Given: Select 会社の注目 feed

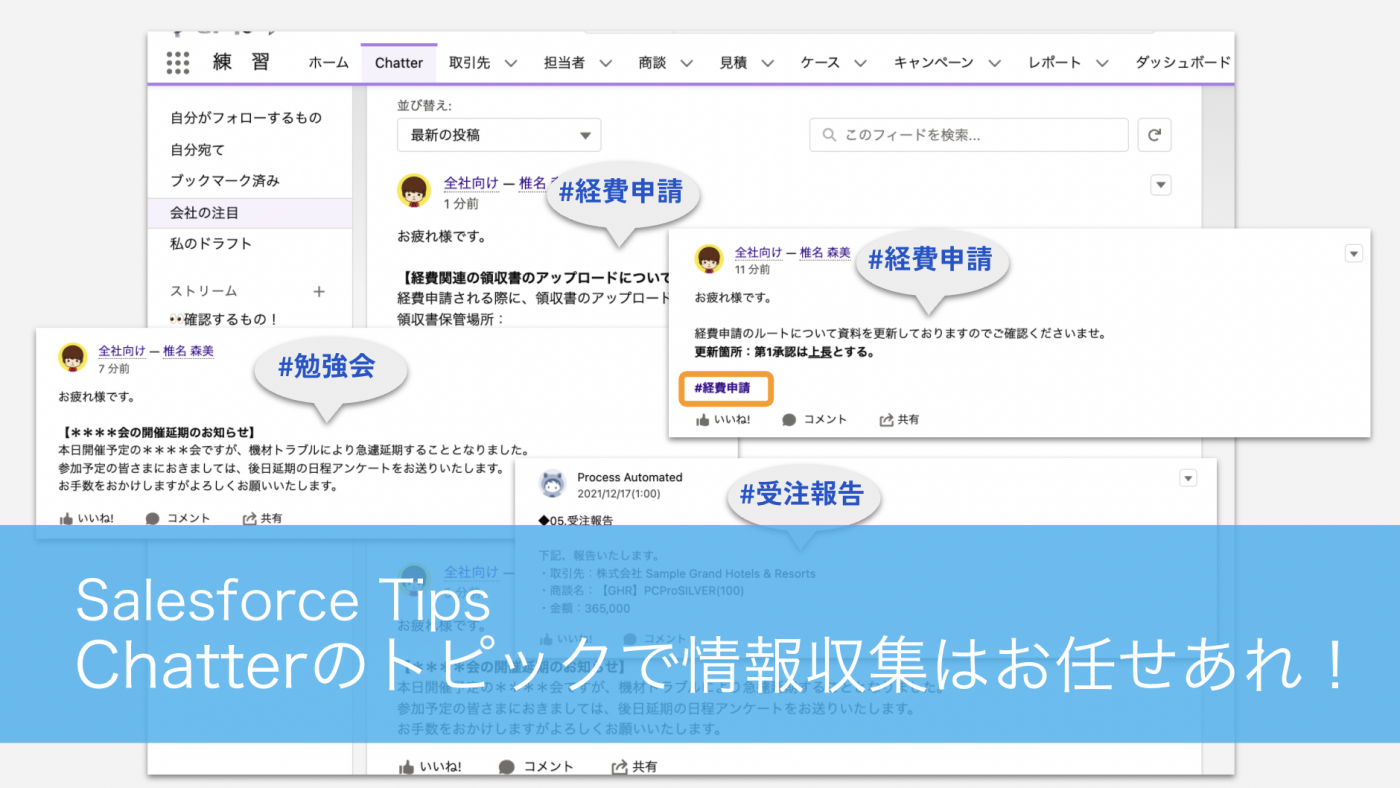Looking at the screenshot, I should click(x=249, y=213).
